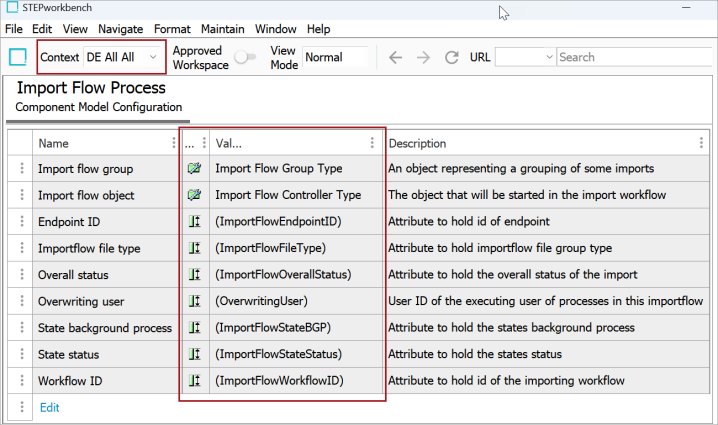Open the Maintain menu

(x=223, y=29)
